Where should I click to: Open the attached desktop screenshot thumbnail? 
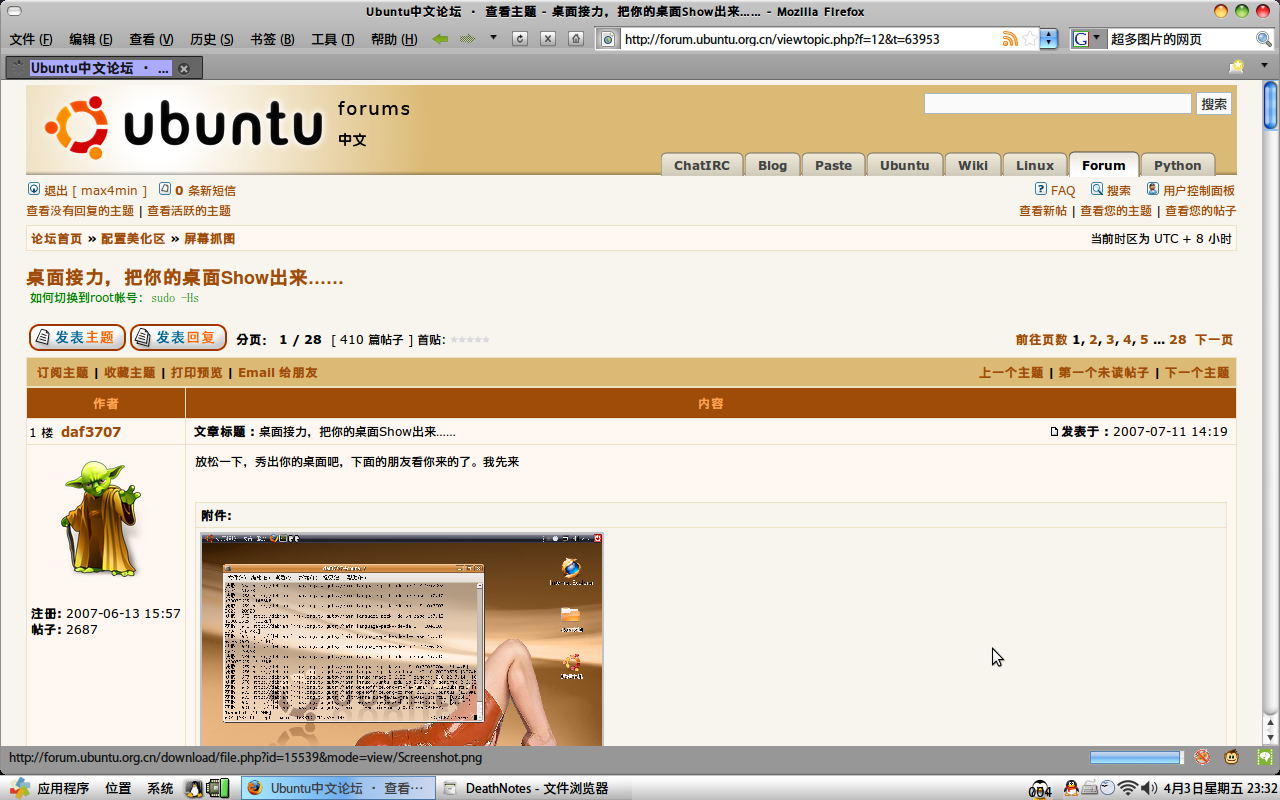(x=402, y=639)
